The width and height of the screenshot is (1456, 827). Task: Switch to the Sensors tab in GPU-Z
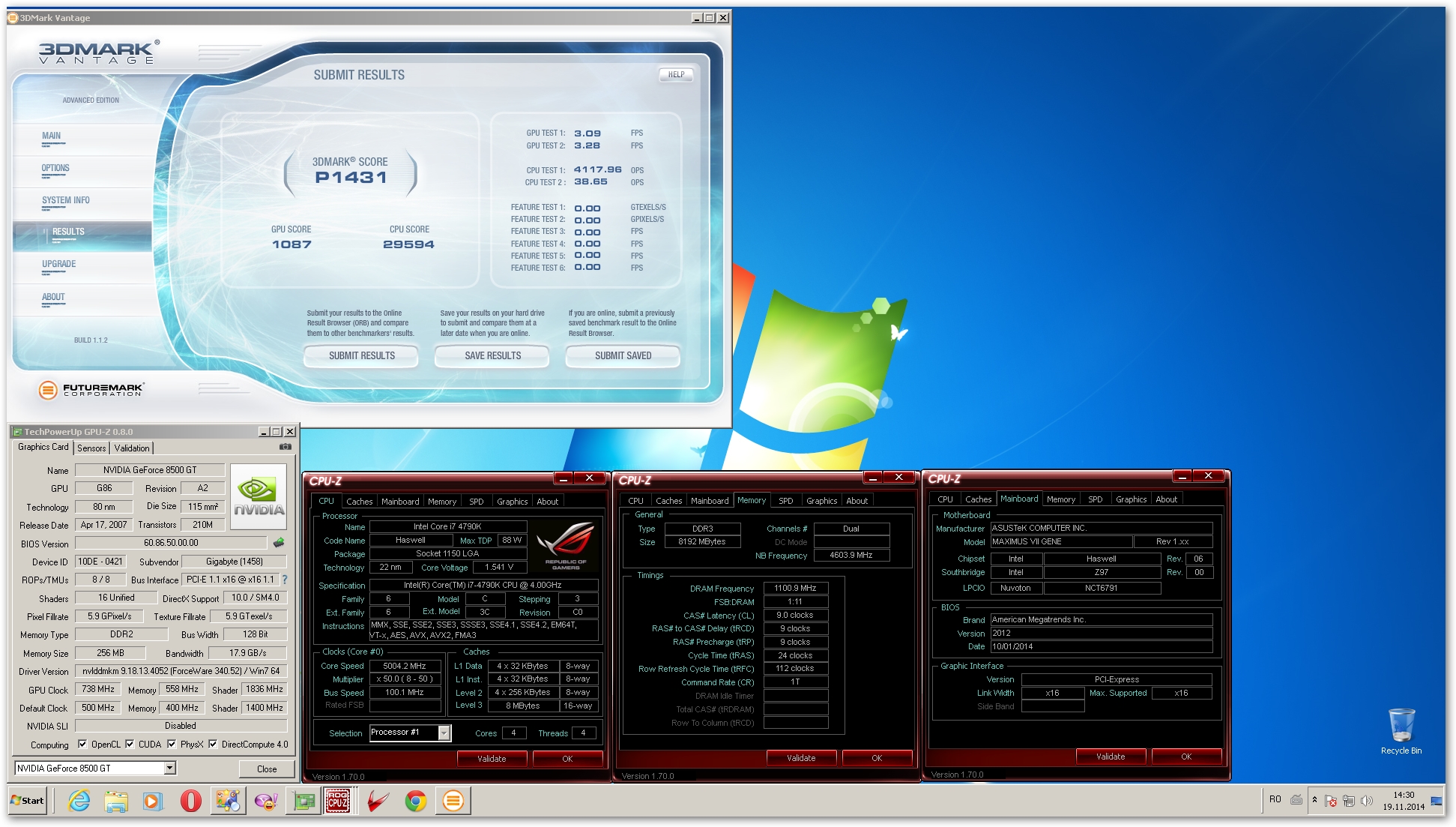91,448
